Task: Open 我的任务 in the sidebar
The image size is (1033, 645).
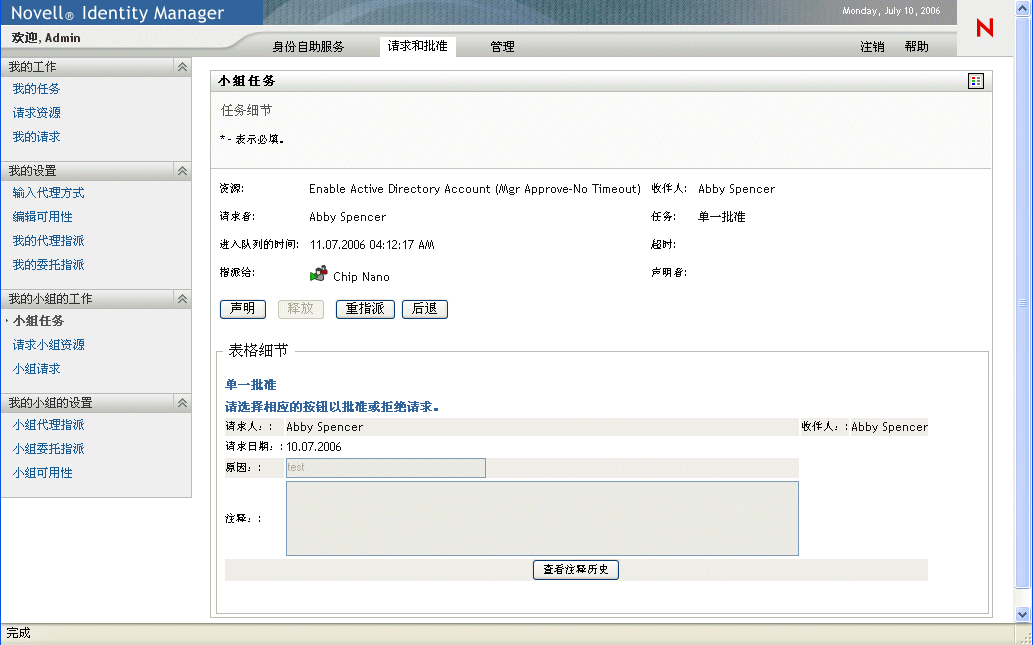Action: click(x=36, y=89)
